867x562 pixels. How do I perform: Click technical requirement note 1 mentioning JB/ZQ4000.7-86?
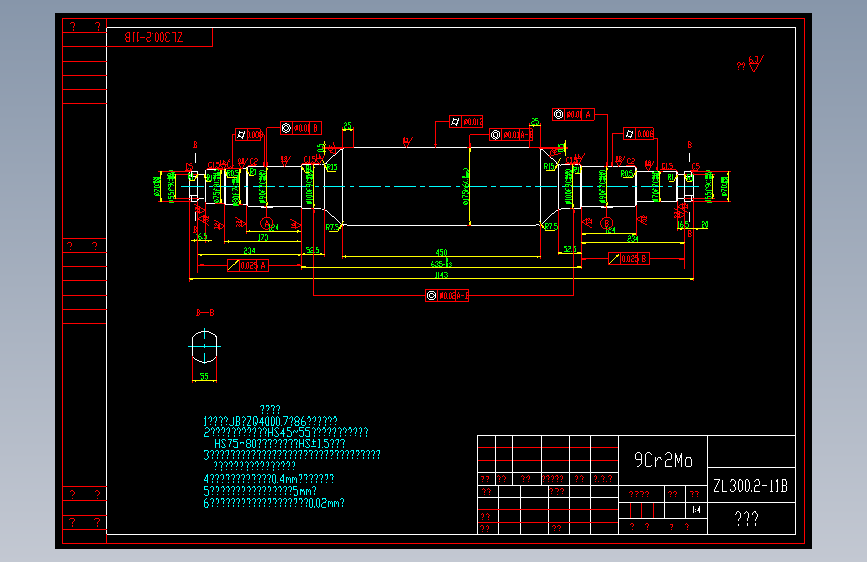pos(270,421)
